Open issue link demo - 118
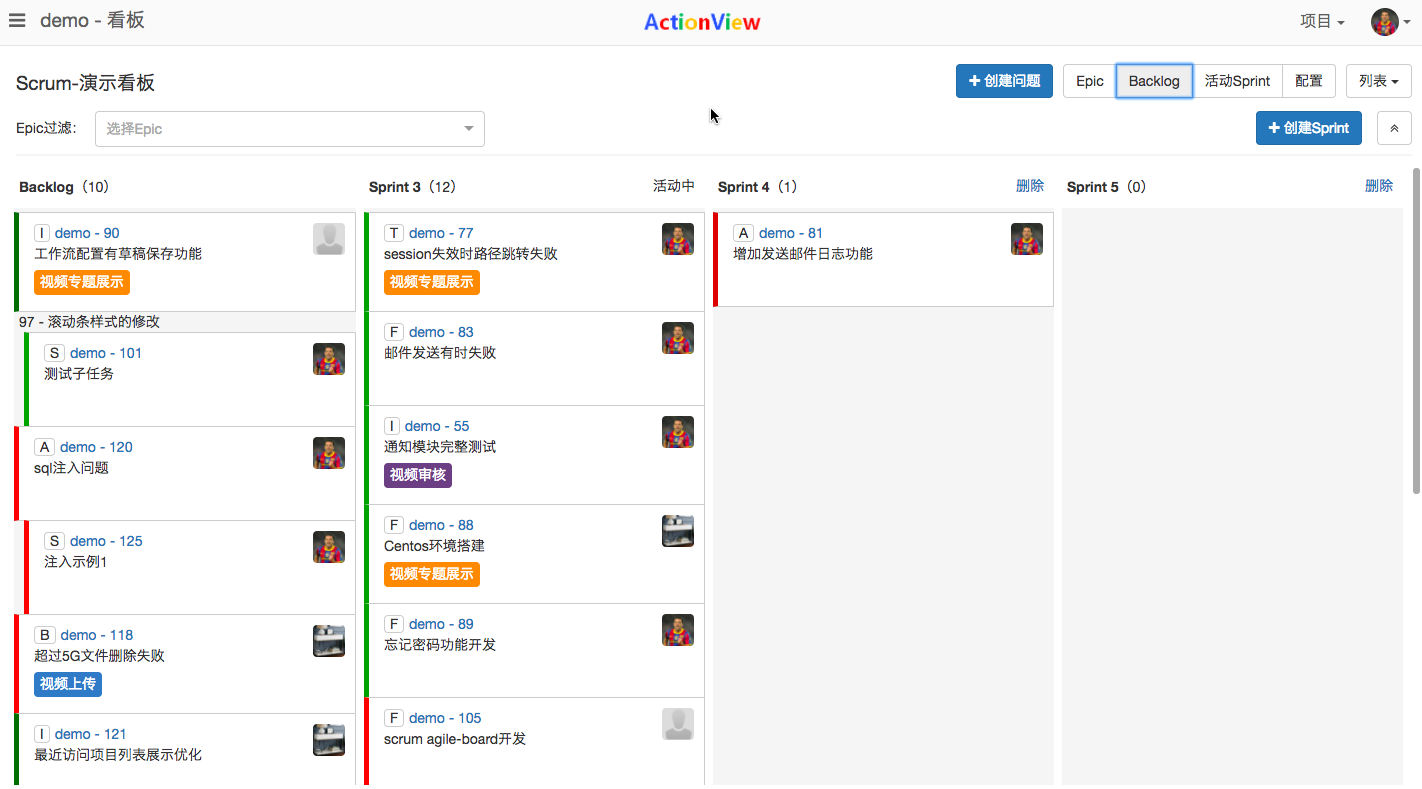This screenshot has width=1422, height=789. click(x=96, y=635)
